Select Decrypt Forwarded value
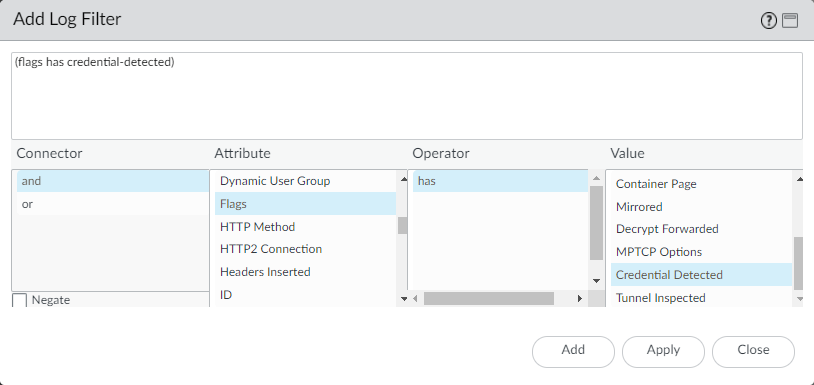This screenshot has width=814, height=385. (701, 229)
